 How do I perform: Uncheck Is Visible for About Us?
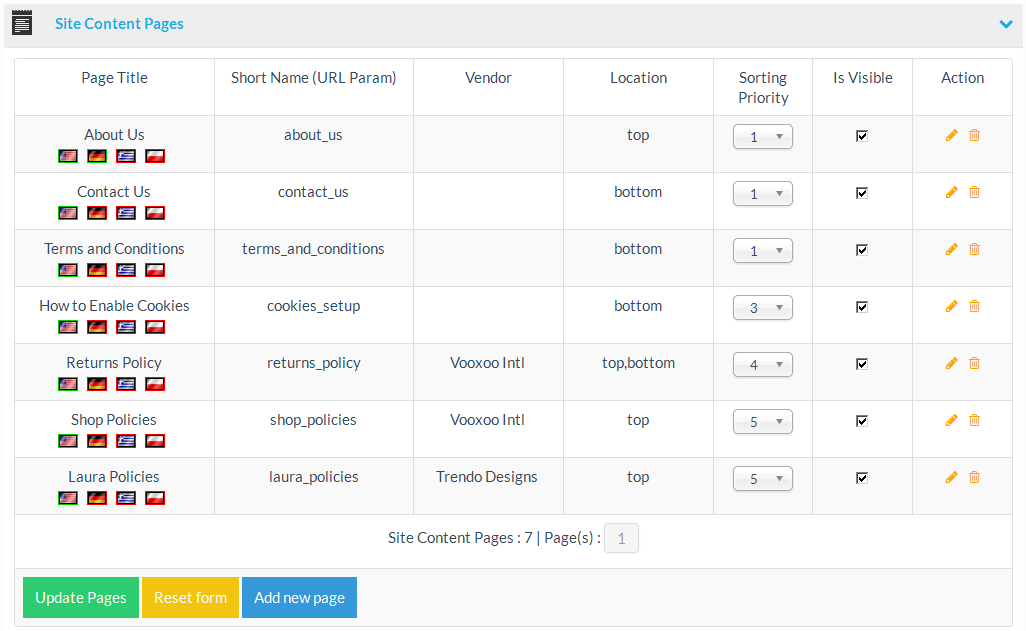pos(862,136)
